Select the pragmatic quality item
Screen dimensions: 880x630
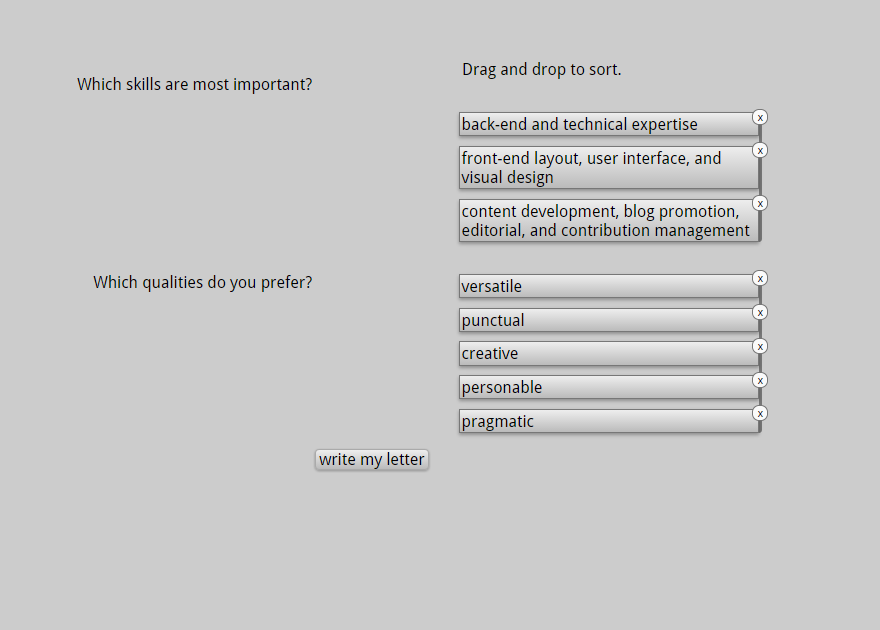pos(609,421)
